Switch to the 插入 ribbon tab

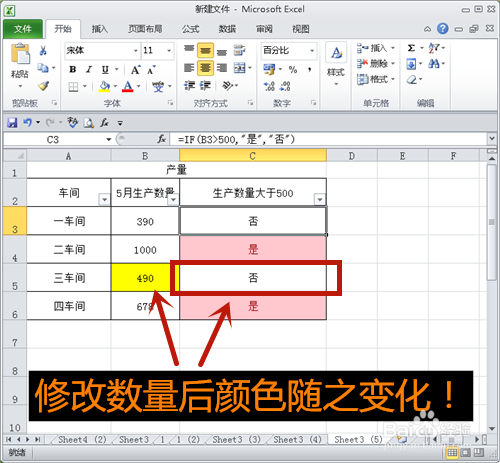100,29
